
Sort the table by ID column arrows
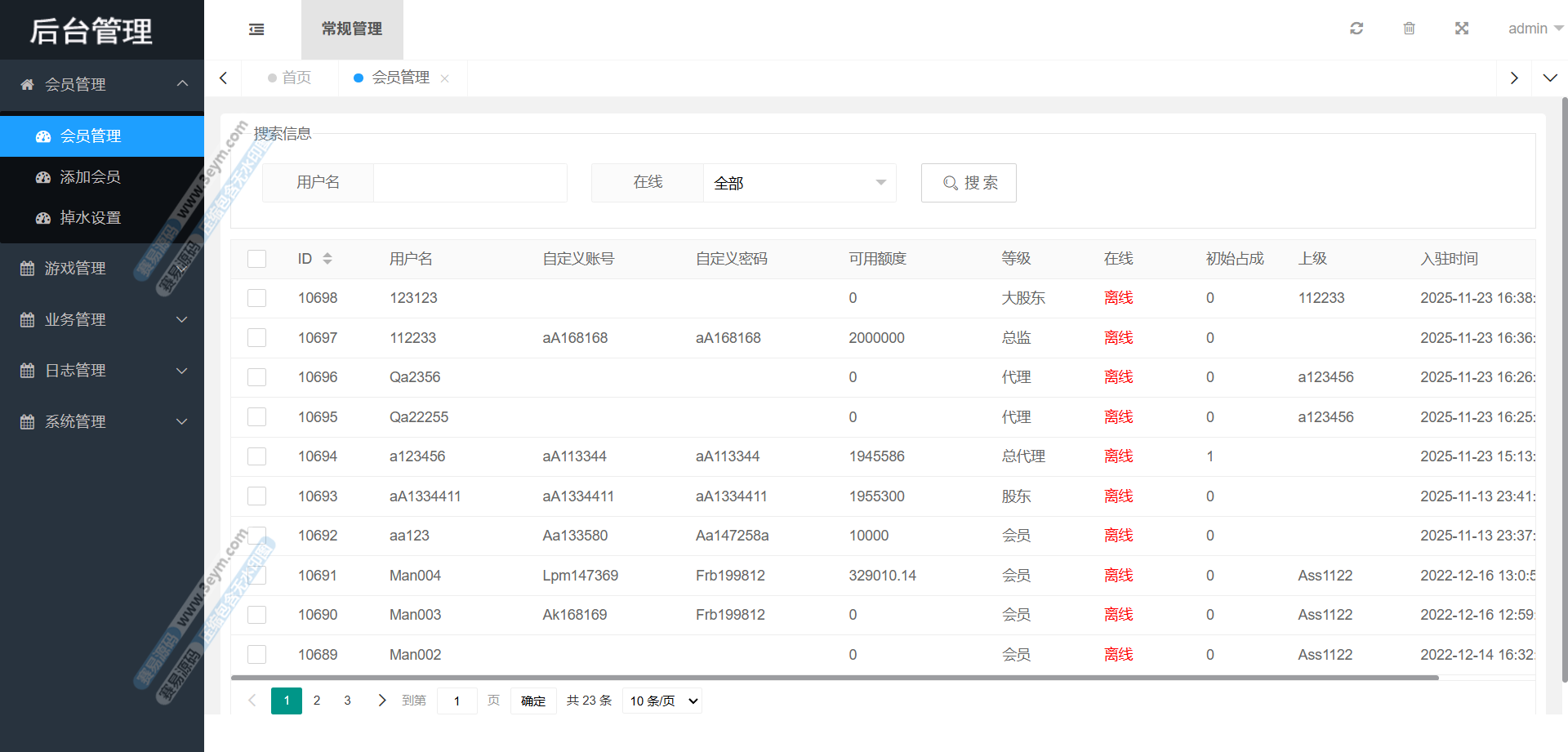point(327,259)
